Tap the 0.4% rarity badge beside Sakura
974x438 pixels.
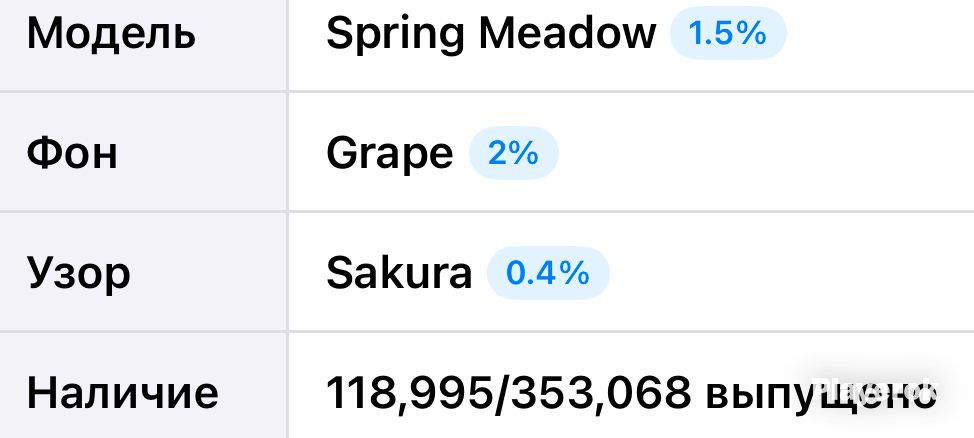point(548,273)
